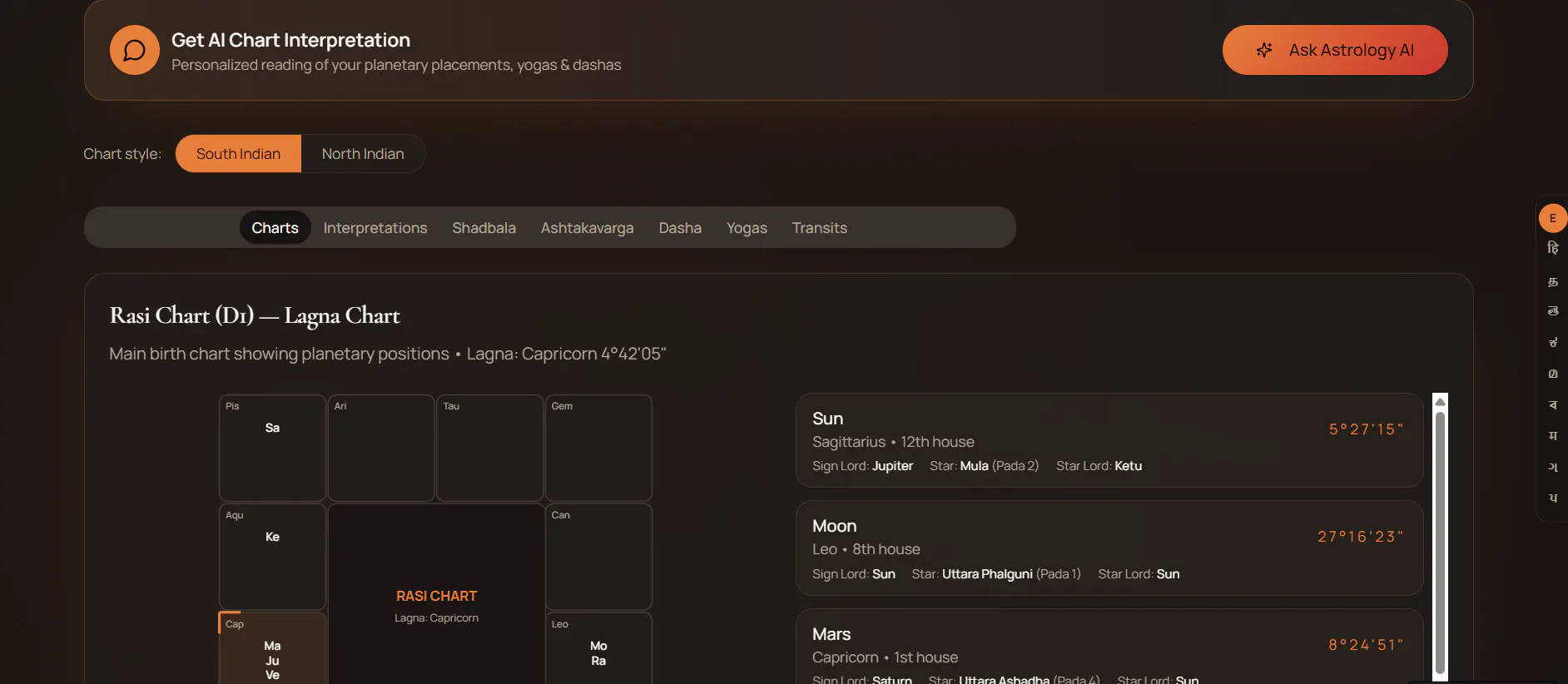This screenshot has height=684, width=1568.
Task: Click the Moon degree value 27°16'23"
Action: tap(1361, 537)
